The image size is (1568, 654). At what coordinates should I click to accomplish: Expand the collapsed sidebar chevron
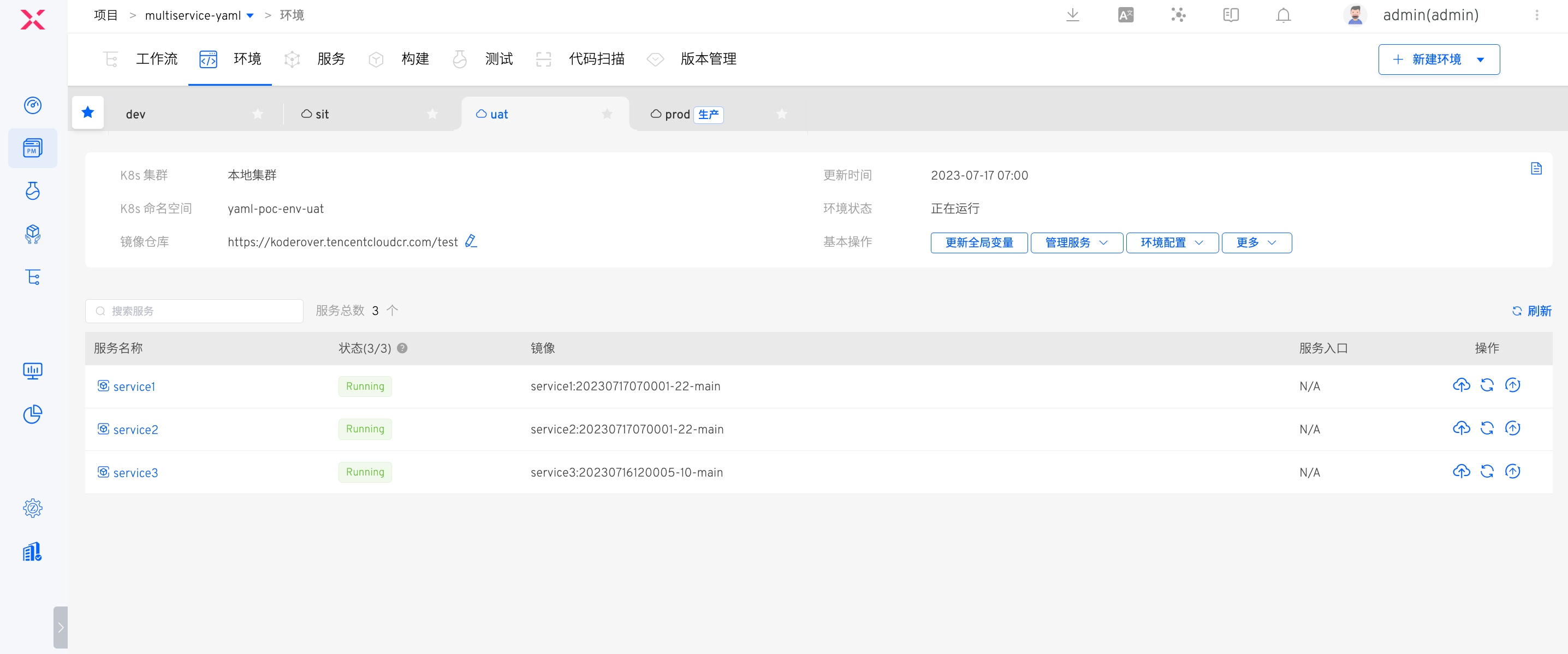point(60,627)
